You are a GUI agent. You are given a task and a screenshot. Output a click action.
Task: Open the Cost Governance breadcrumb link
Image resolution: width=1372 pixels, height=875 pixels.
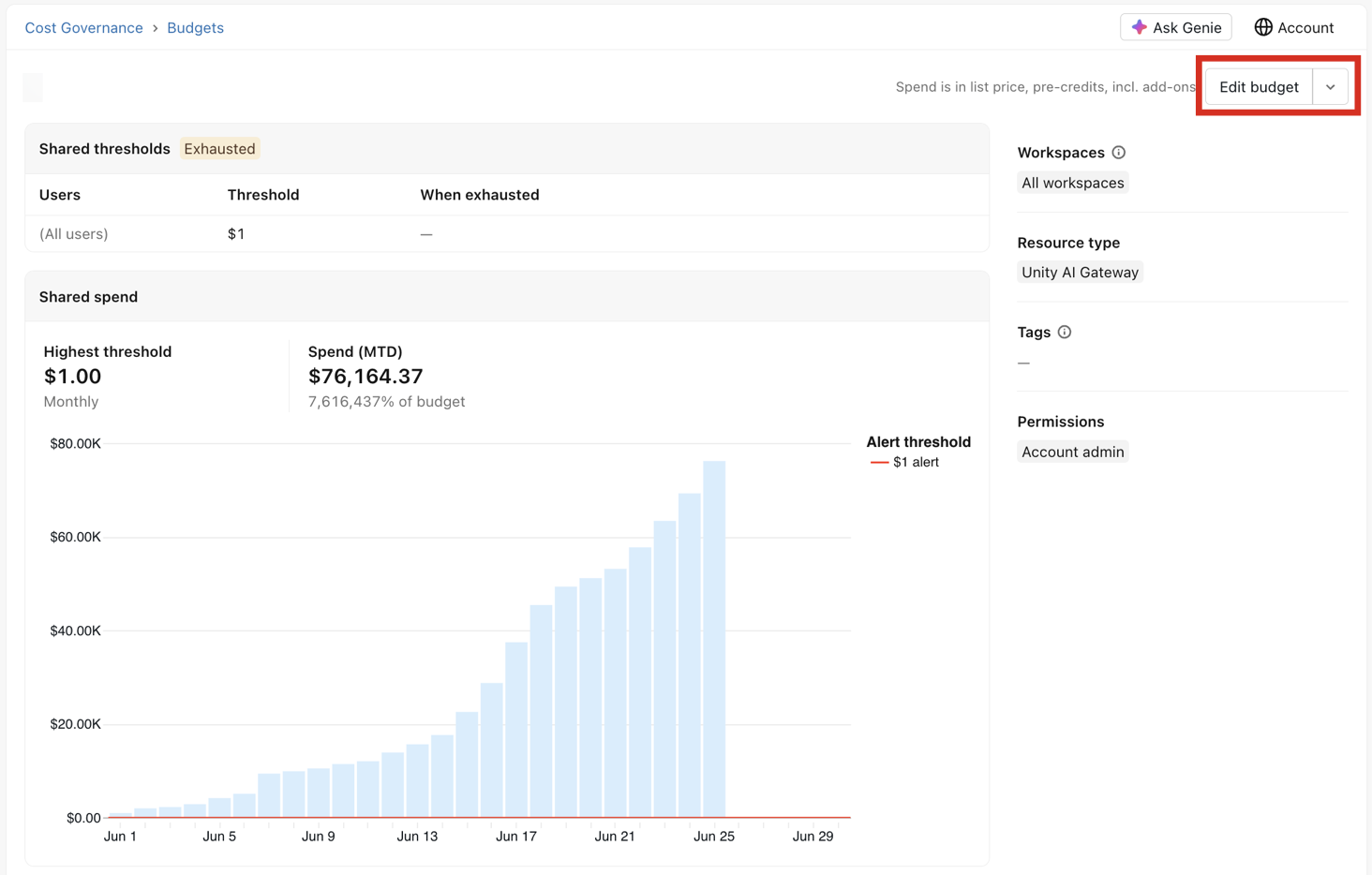click(83, 28)
